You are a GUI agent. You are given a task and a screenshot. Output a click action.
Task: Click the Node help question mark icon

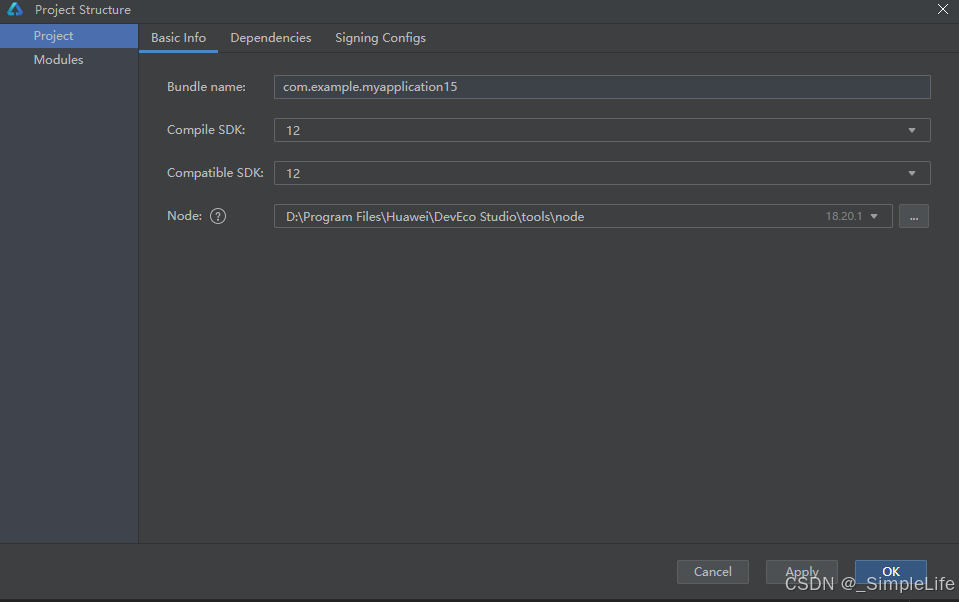(218, 216)
